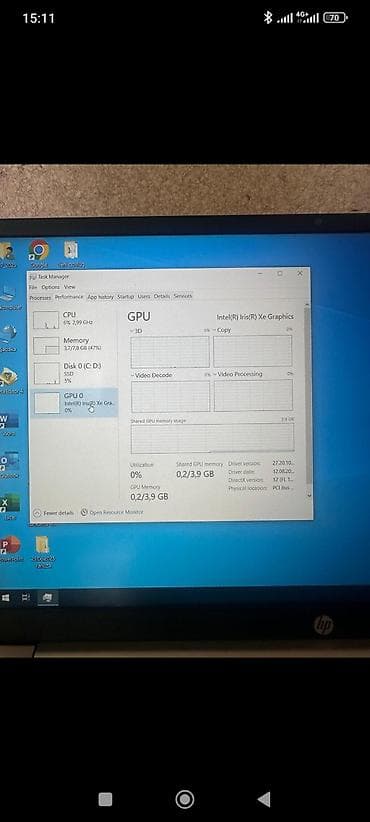
Task: Switch to the Services tab
Action: [x=183, y=296]
